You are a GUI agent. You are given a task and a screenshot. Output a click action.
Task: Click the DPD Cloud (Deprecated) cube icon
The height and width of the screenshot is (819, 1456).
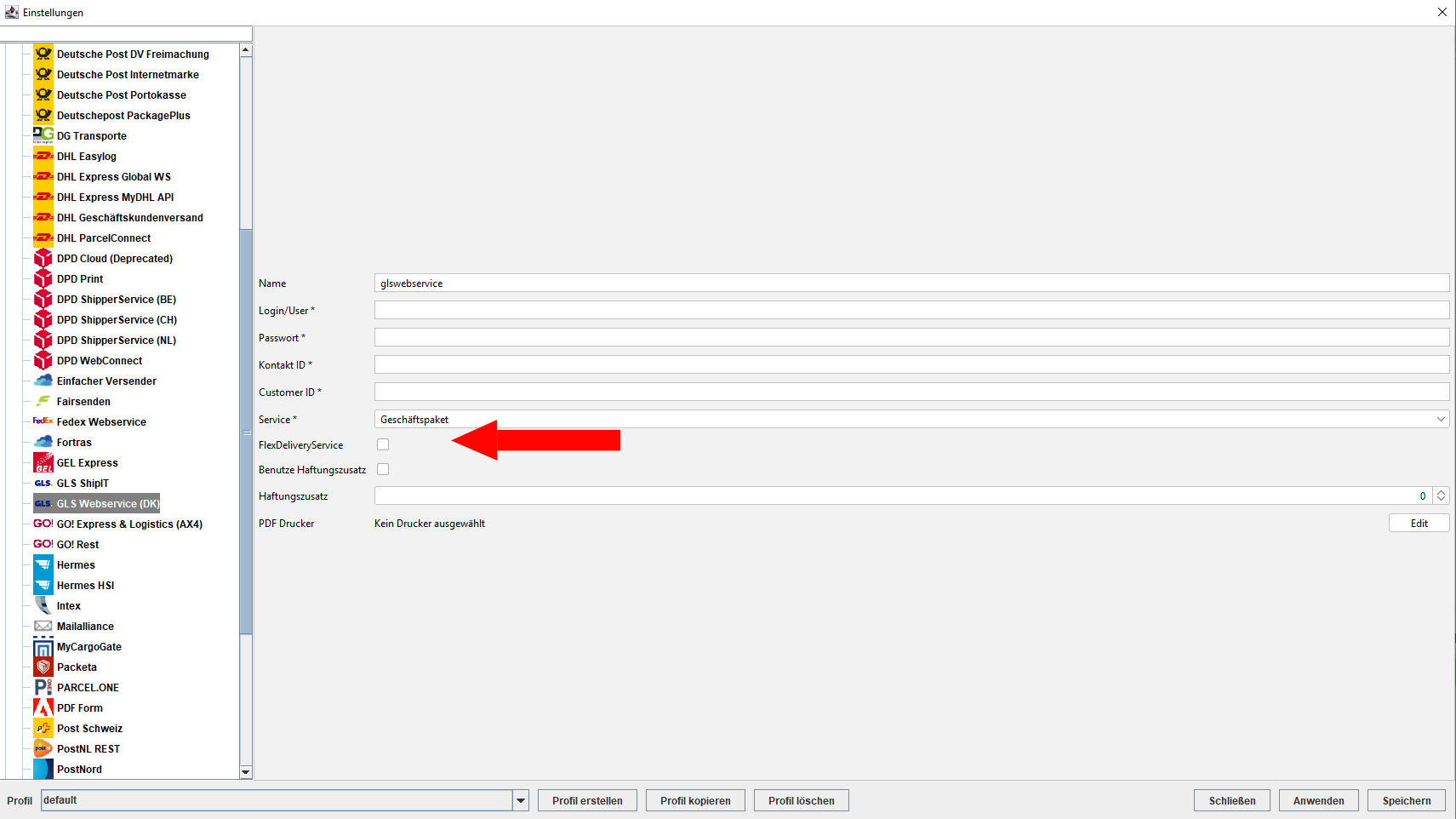43,258
